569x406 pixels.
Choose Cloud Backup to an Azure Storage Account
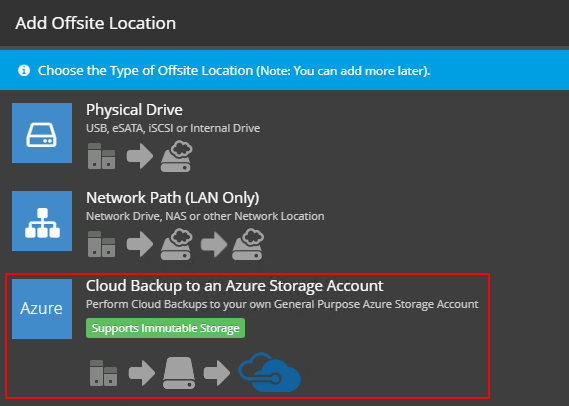coord(234,286)
